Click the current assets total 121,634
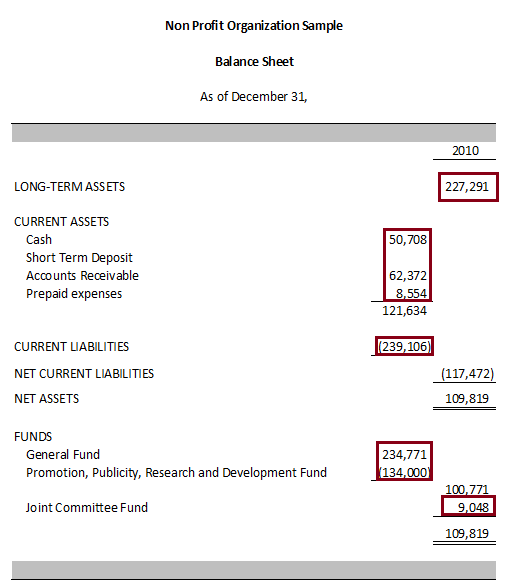Screen dimensions: 506x587 [x=404, y=310]
